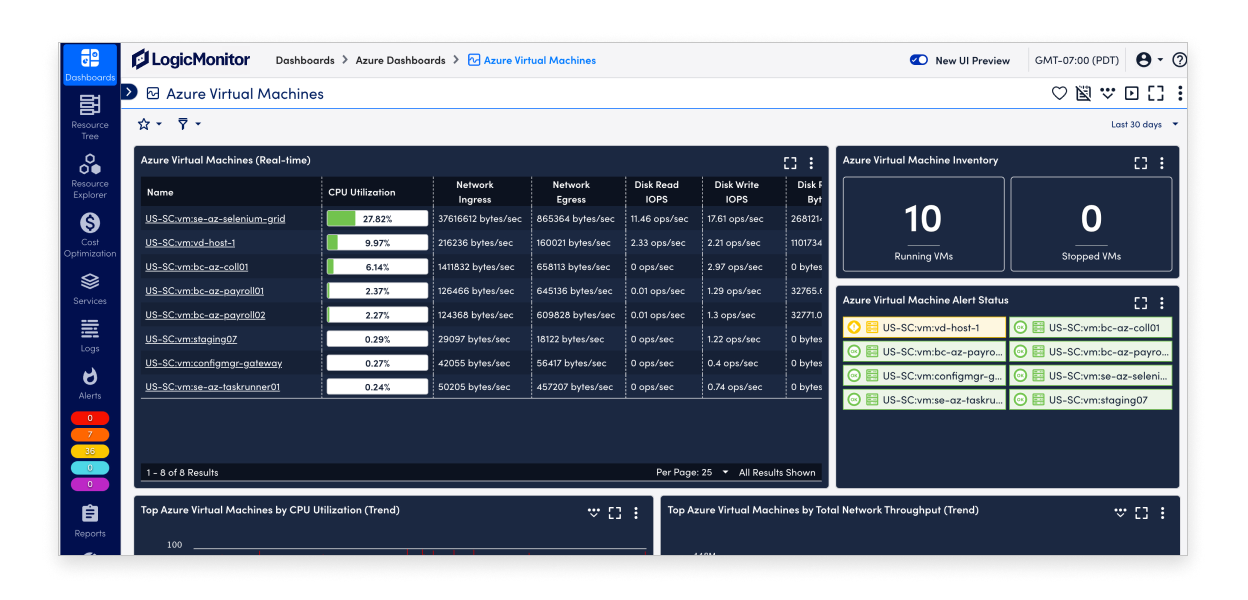This screenshot has height=600, width=1248.
Task: Open the Resource Explorer section
Action: pyautogui.click(x=89, y=172)
